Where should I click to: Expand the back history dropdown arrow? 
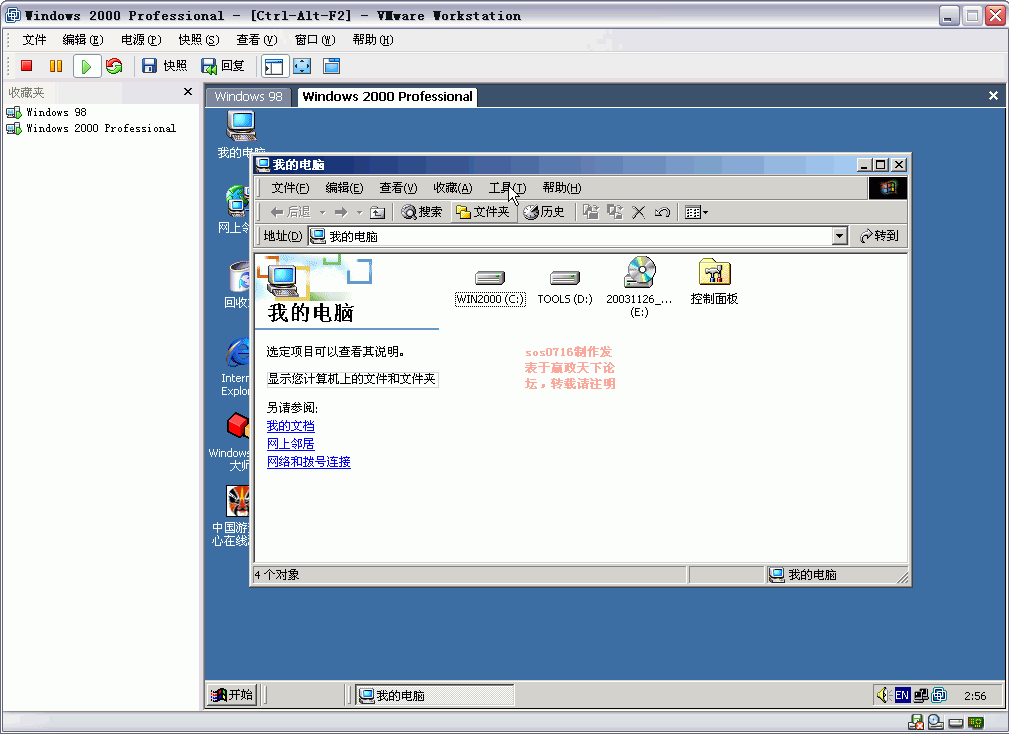click(322, 212)
